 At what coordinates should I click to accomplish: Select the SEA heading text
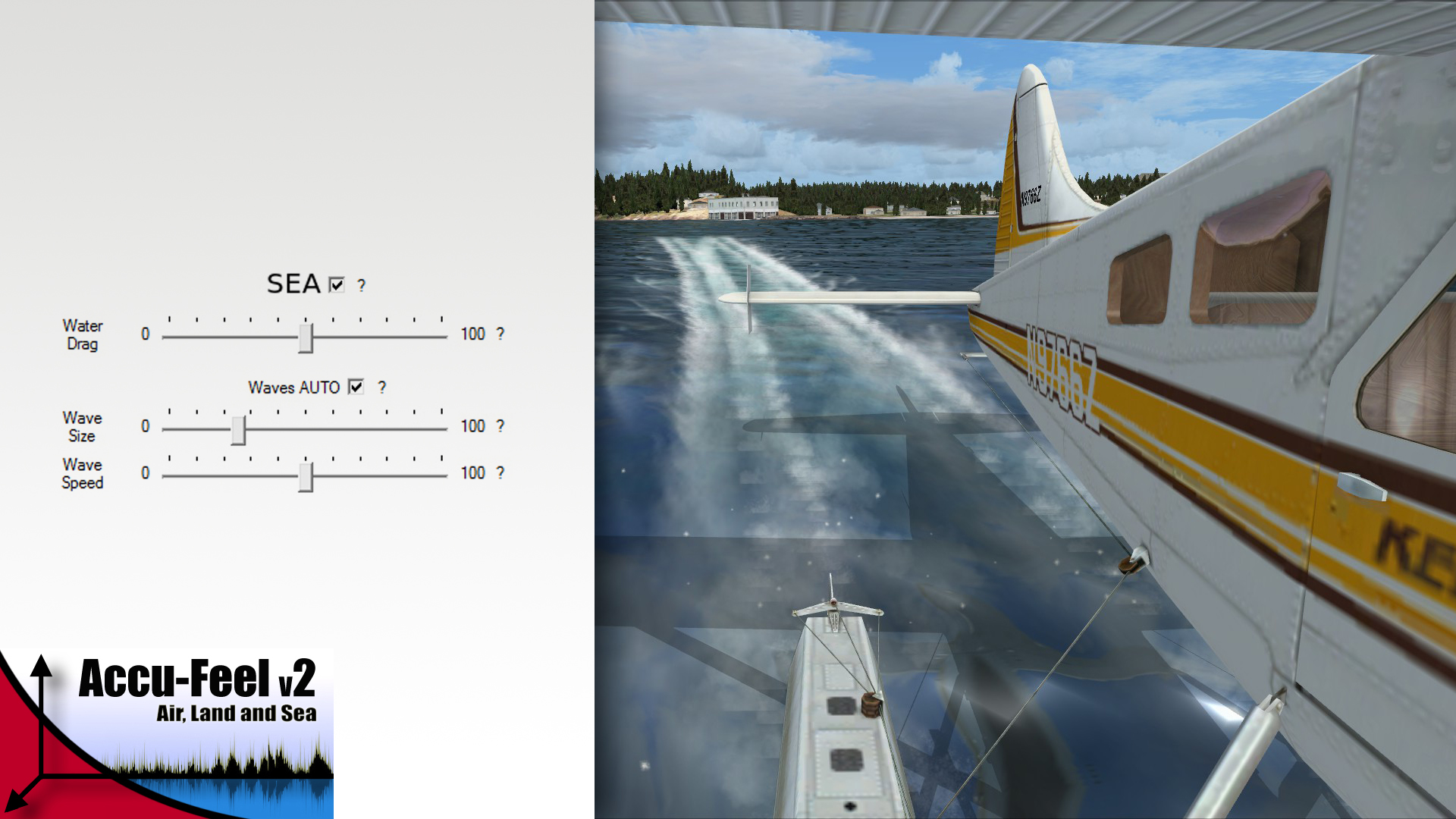point(293,286)
